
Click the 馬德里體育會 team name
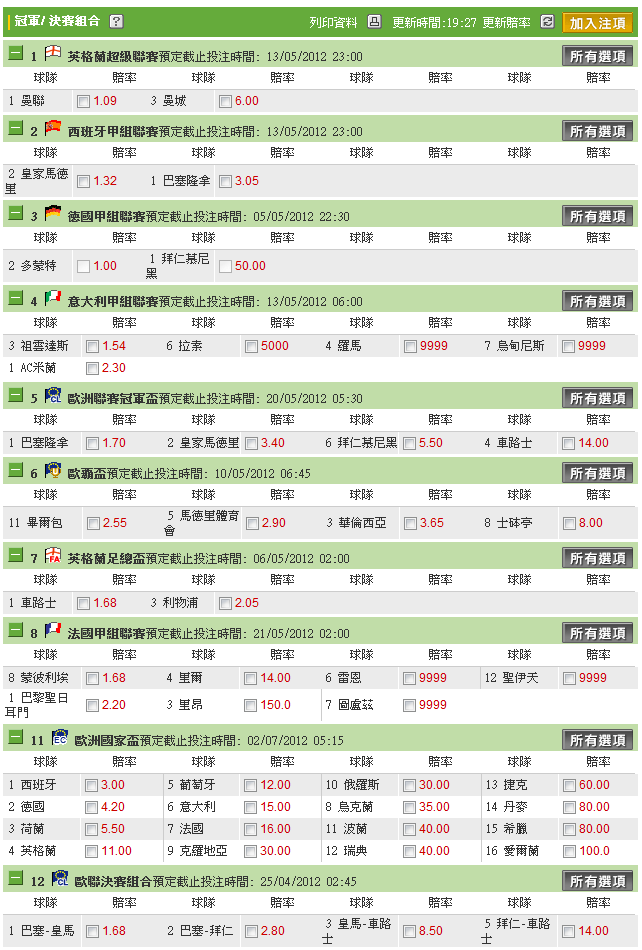tap(202, 523)
